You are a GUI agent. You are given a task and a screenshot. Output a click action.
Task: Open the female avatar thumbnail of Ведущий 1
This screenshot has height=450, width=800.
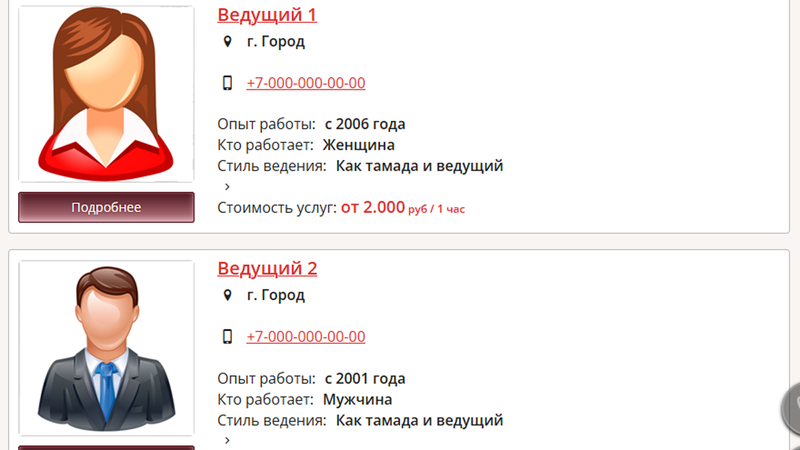coord(106,94)
